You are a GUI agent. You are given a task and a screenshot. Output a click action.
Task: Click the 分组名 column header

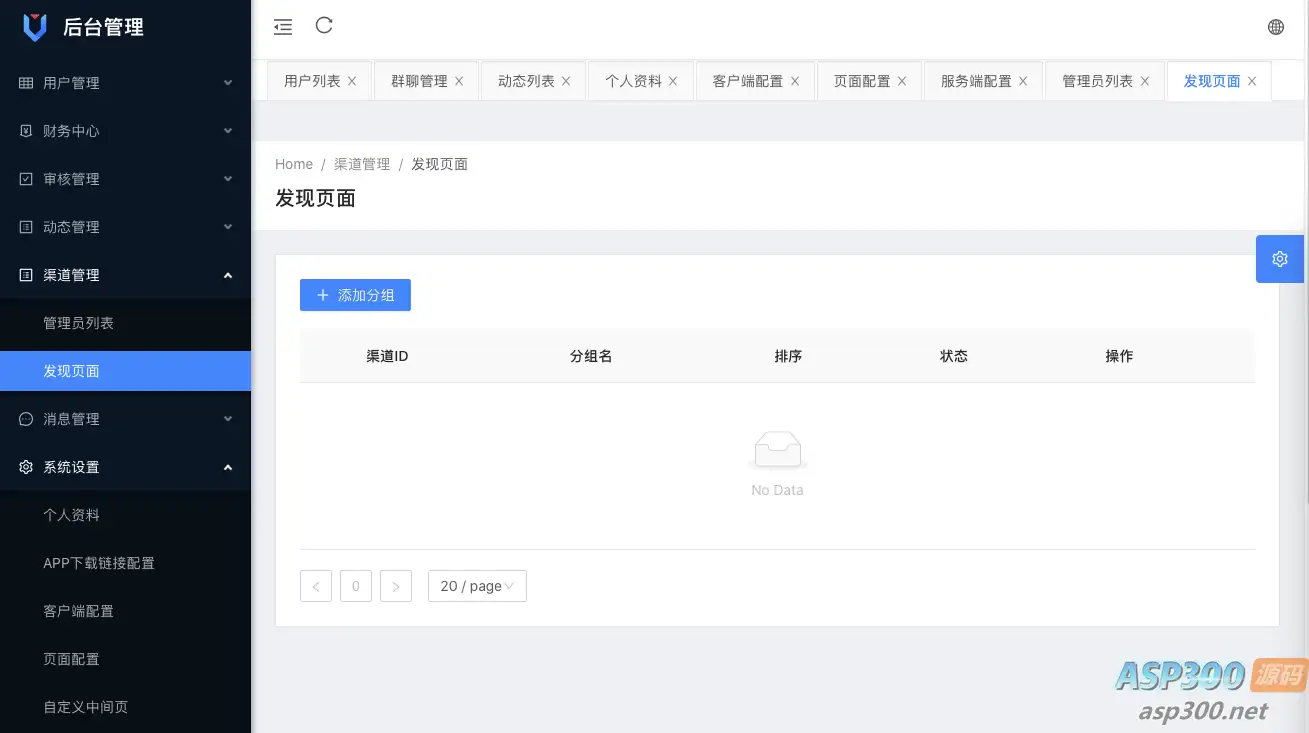[x=591, y=356]
